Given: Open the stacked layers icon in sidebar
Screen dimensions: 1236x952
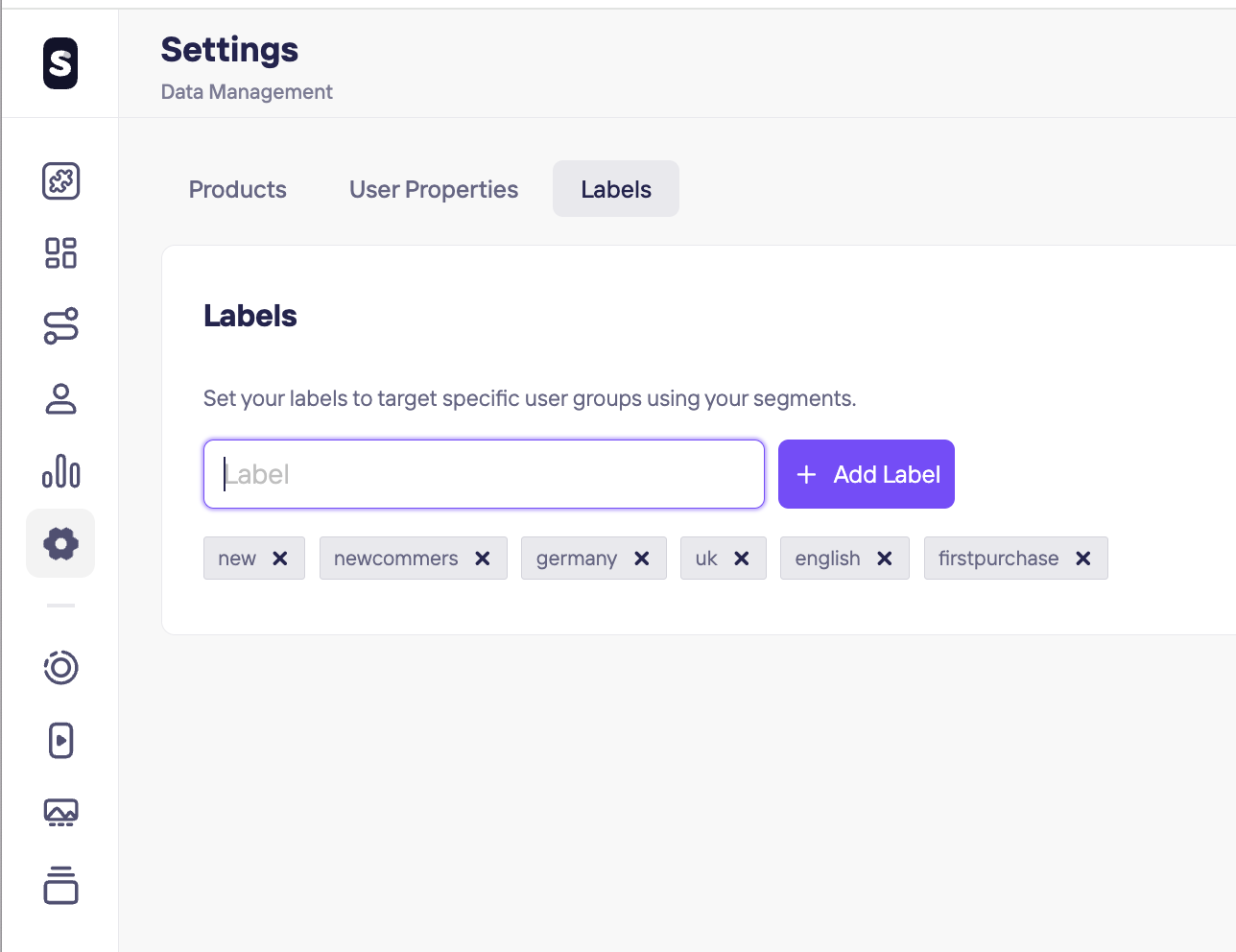Looking at the screenshot, I should point(60,885).
